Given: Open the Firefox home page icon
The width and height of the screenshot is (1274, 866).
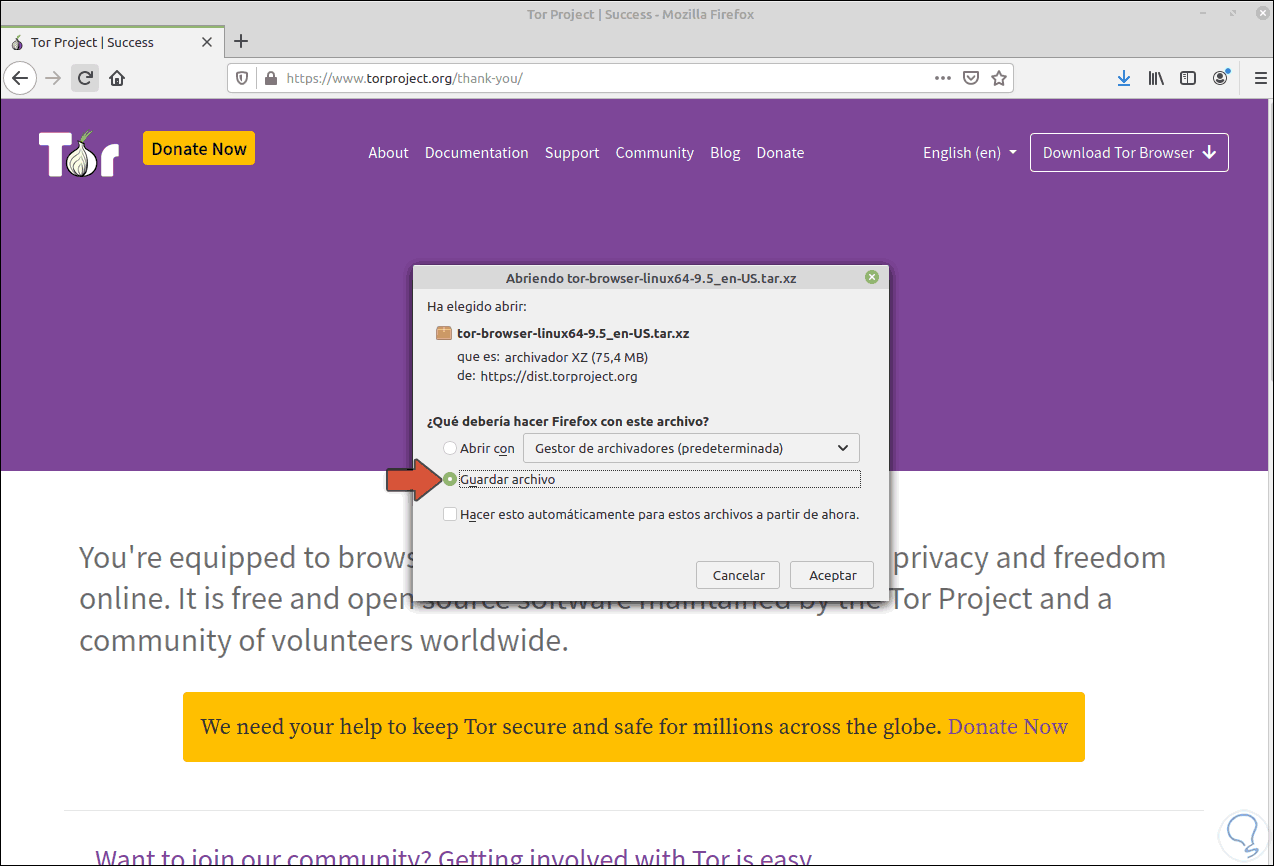Looking at the screenshot, I should pos(117,78).
